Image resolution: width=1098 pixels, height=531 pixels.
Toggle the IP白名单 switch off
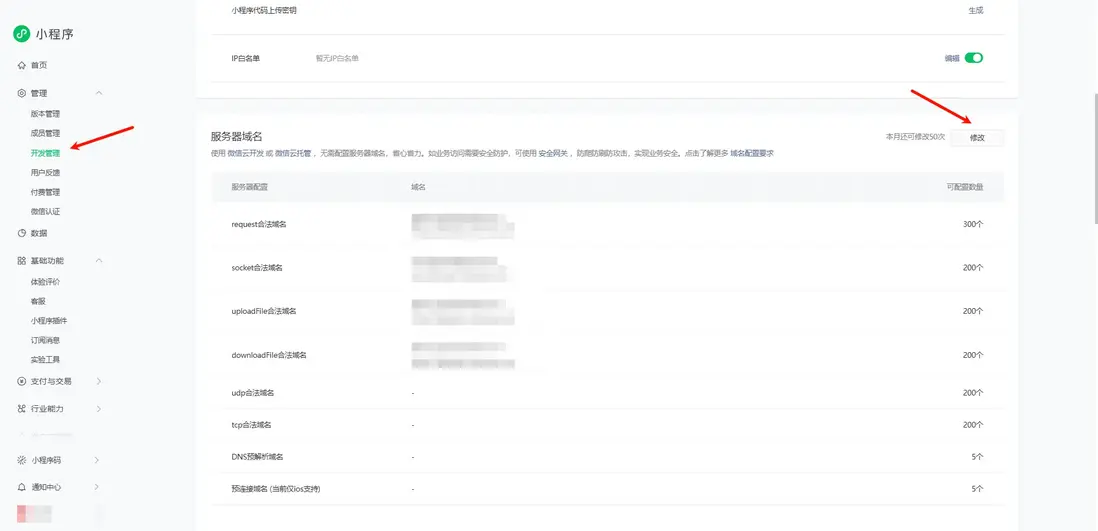pyautogui.click(x=974, y=58)
